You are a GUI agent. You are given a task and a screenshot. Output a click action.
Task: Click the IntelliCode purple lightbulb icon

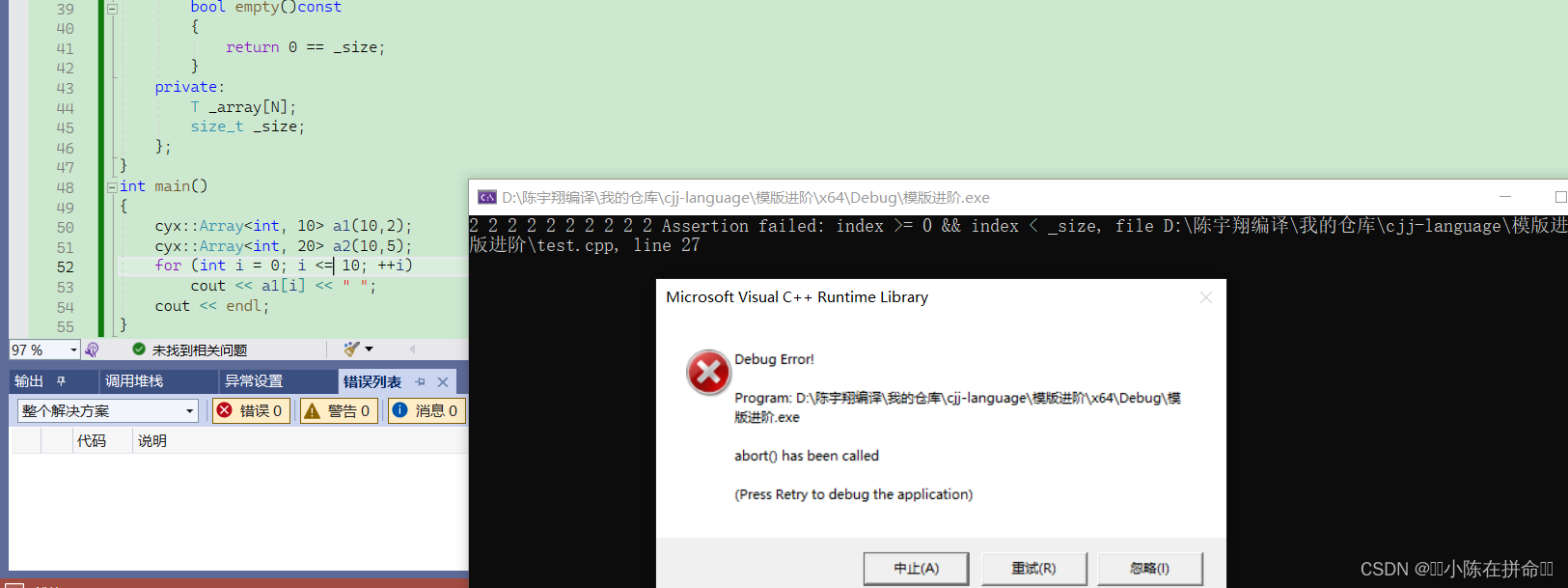92,350
